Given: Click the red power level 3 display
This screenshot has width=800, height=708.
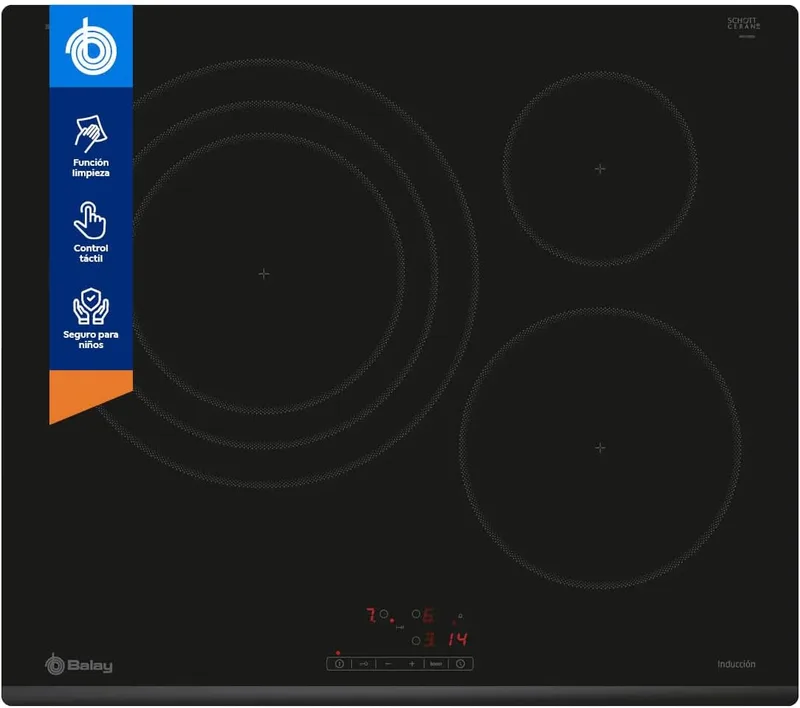Looking at the screenshot, I should [429, 640].
